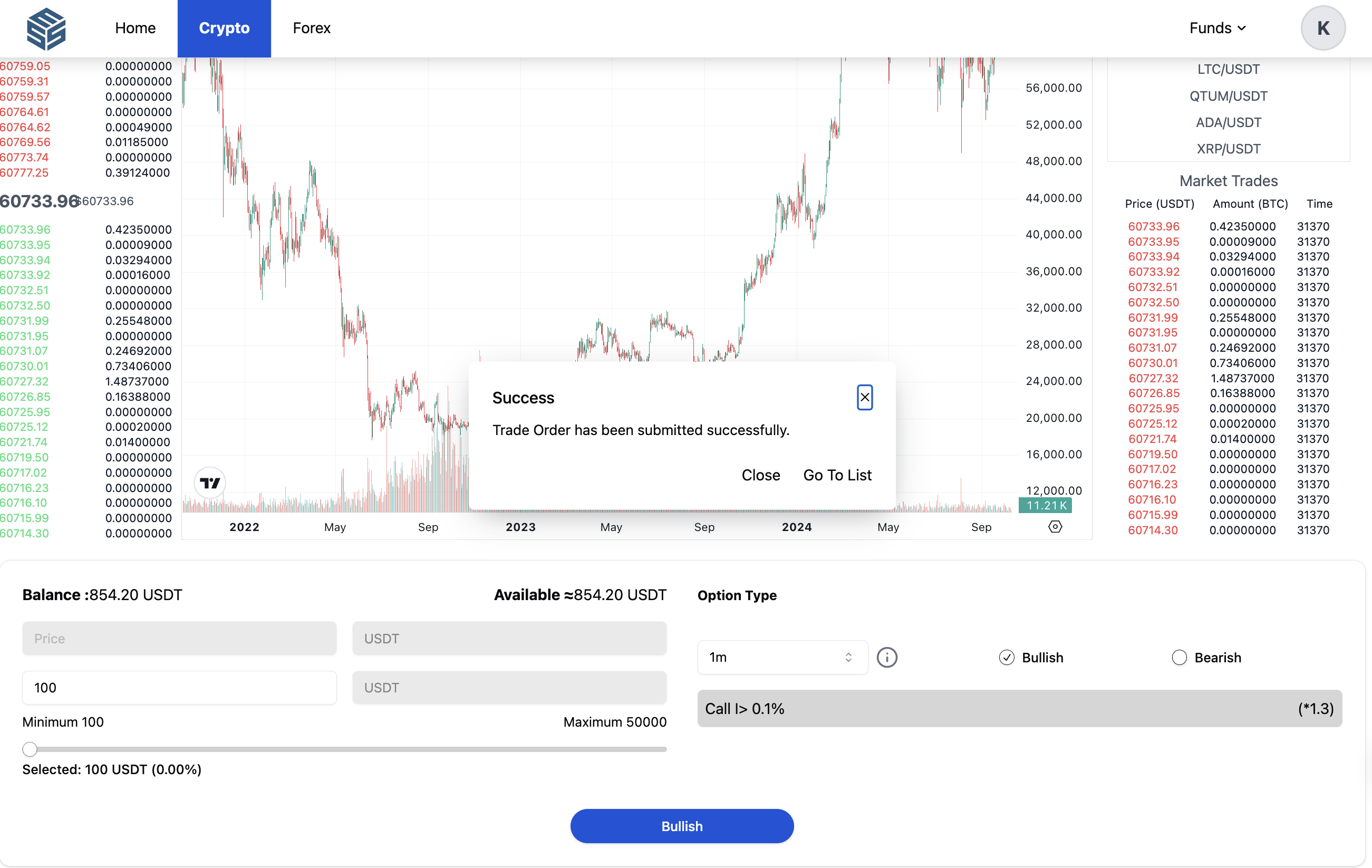Submit with the blue Bullish button
1372x868 pixels.
coord(681,826)
